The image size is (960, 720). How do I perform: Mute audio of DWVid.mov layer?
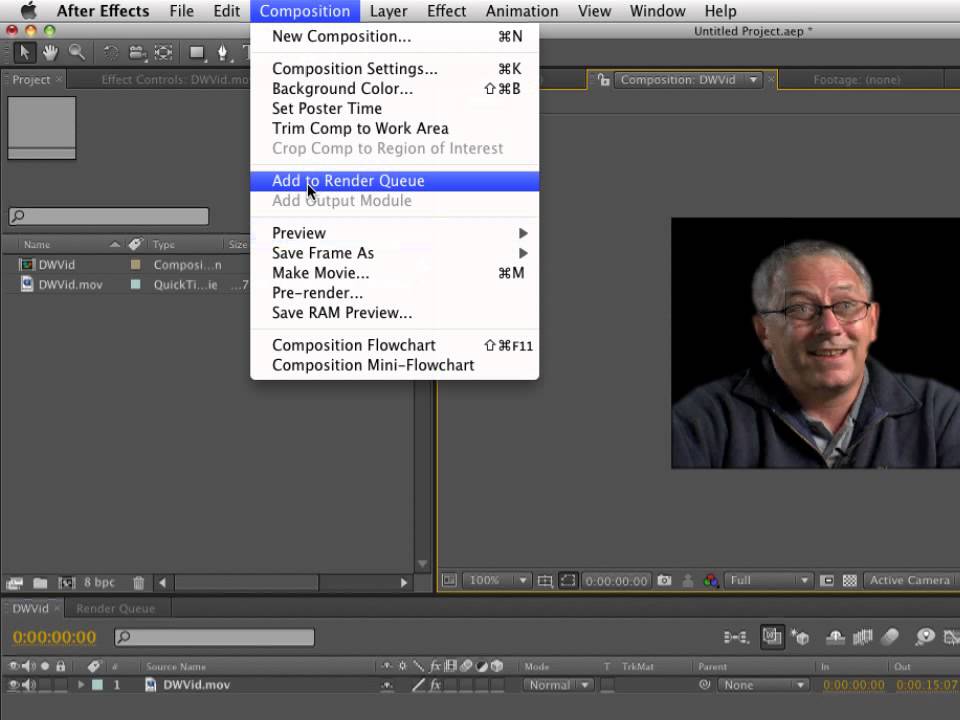point(29,685)
